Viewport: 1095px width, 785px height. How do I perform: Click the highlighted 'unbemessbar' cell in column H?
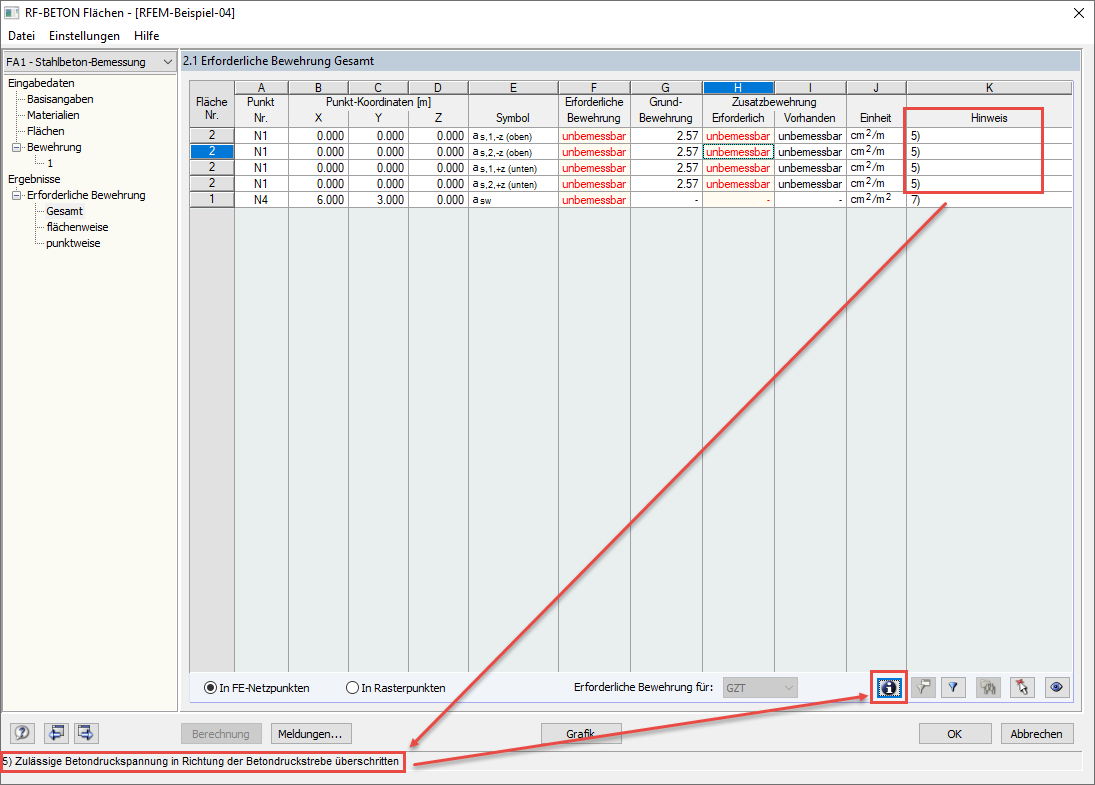[738, 152]
